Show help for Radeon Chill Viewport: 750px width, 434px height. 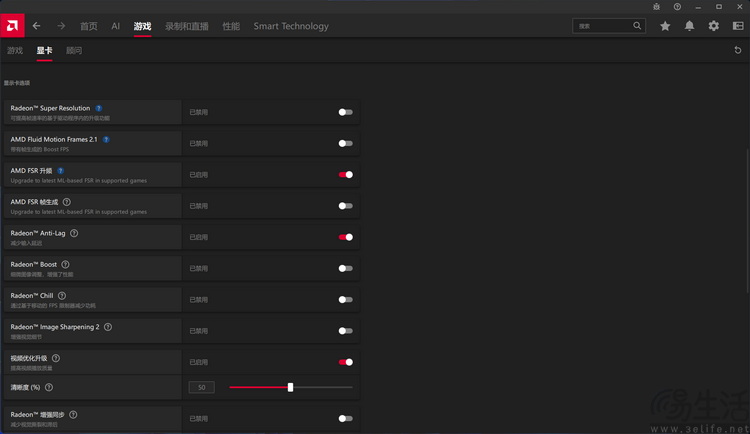[x=62, y=296]
